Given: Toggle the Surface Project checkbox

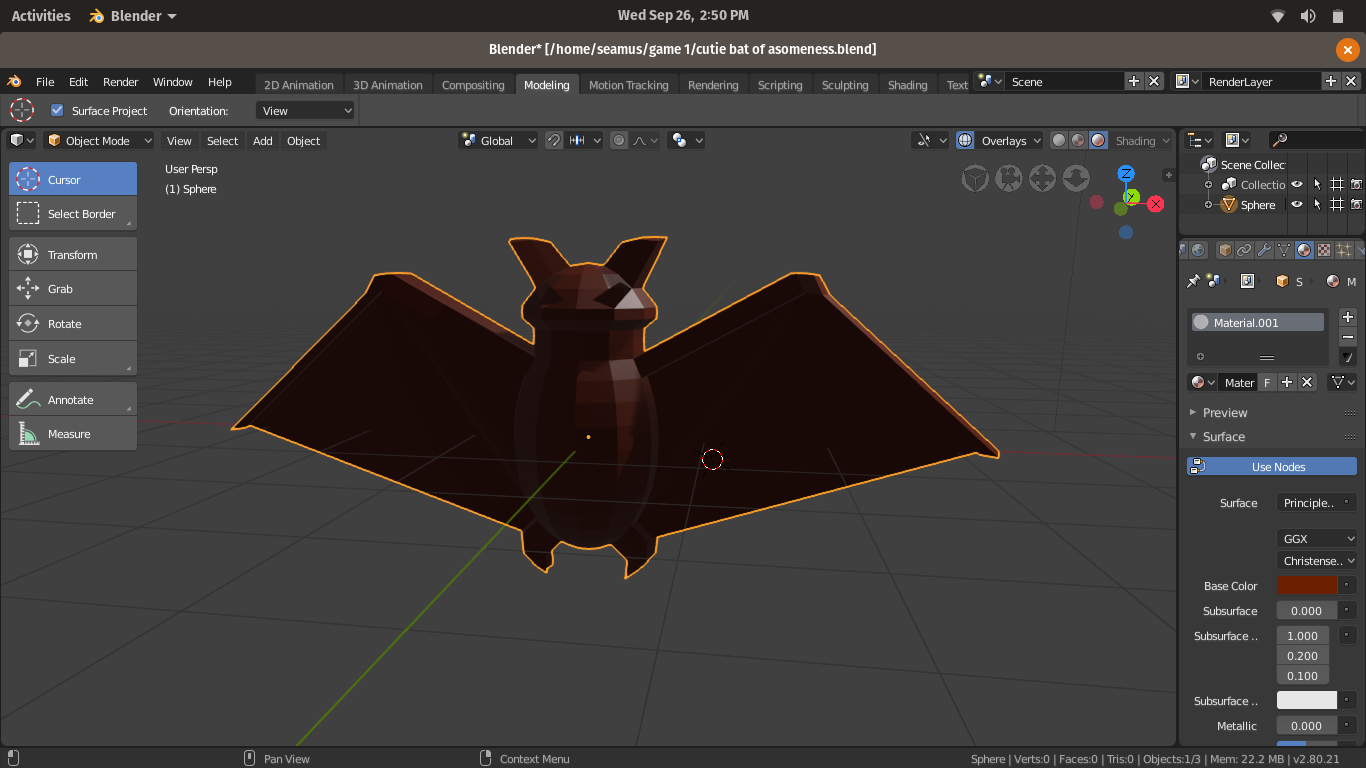Looking at the screenshot, I should [57, 111].
